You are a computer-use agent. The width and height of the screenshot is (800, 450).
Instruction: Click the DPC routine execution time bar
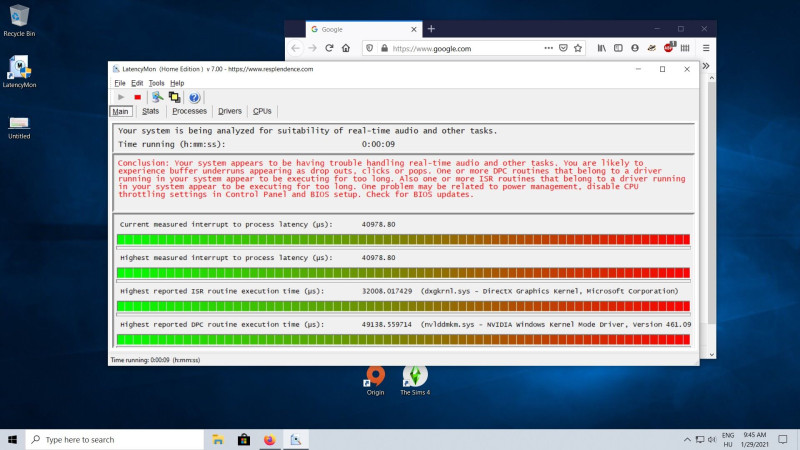click(x=403, y=339)
